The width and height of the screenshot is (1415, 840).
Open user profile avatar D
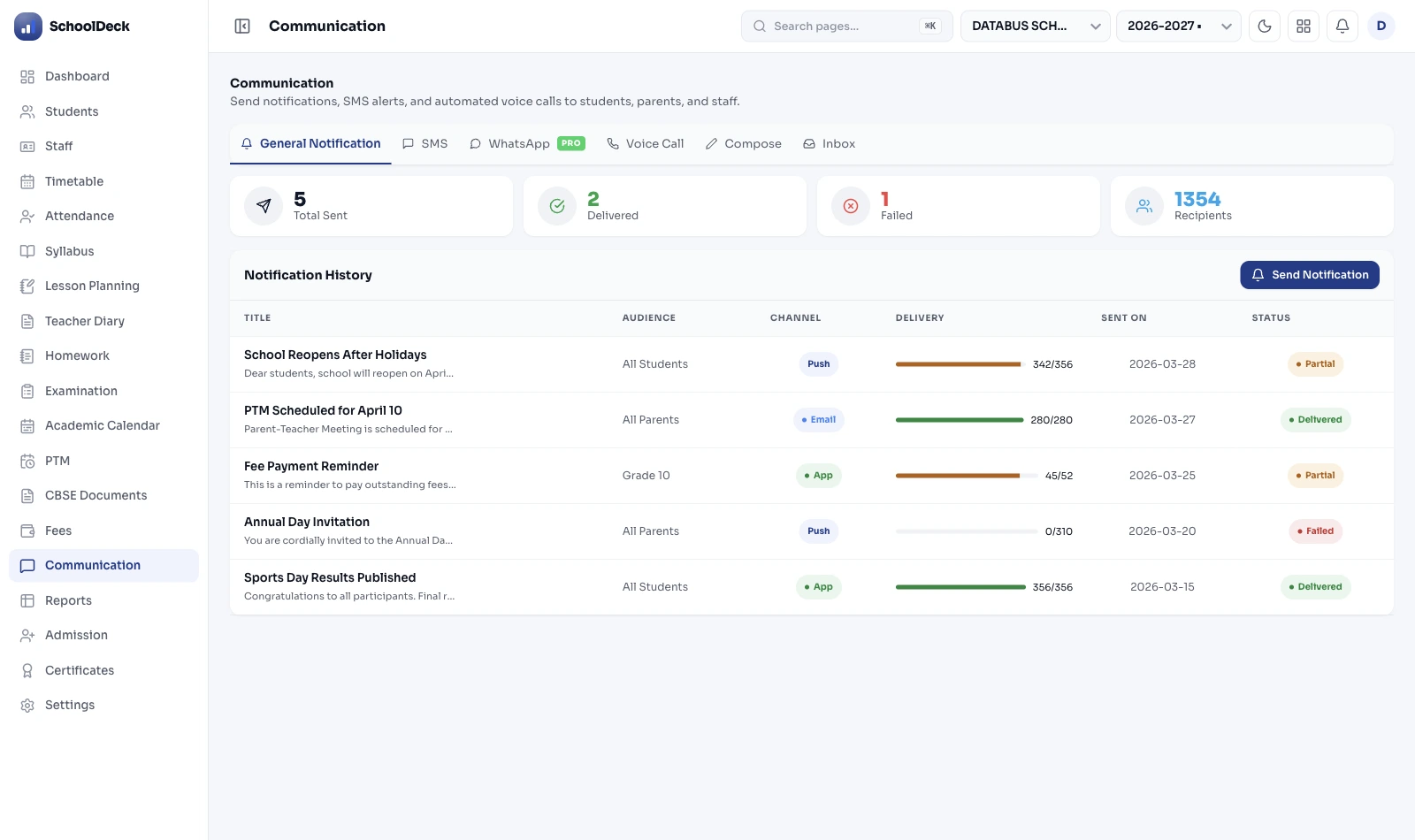1381,27
